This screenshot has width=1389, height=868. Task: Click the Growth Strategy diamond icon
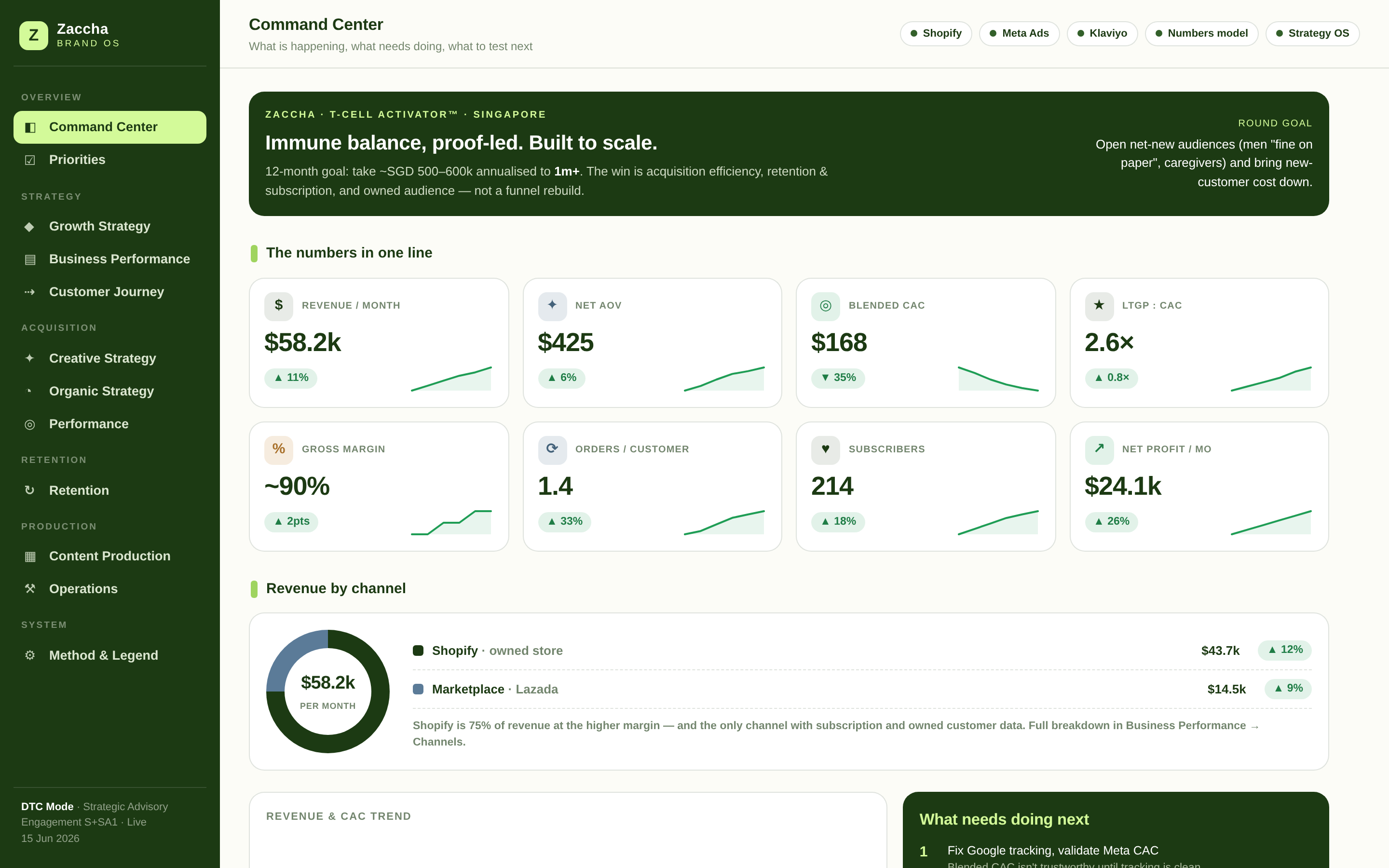click(x=30, y=227)
